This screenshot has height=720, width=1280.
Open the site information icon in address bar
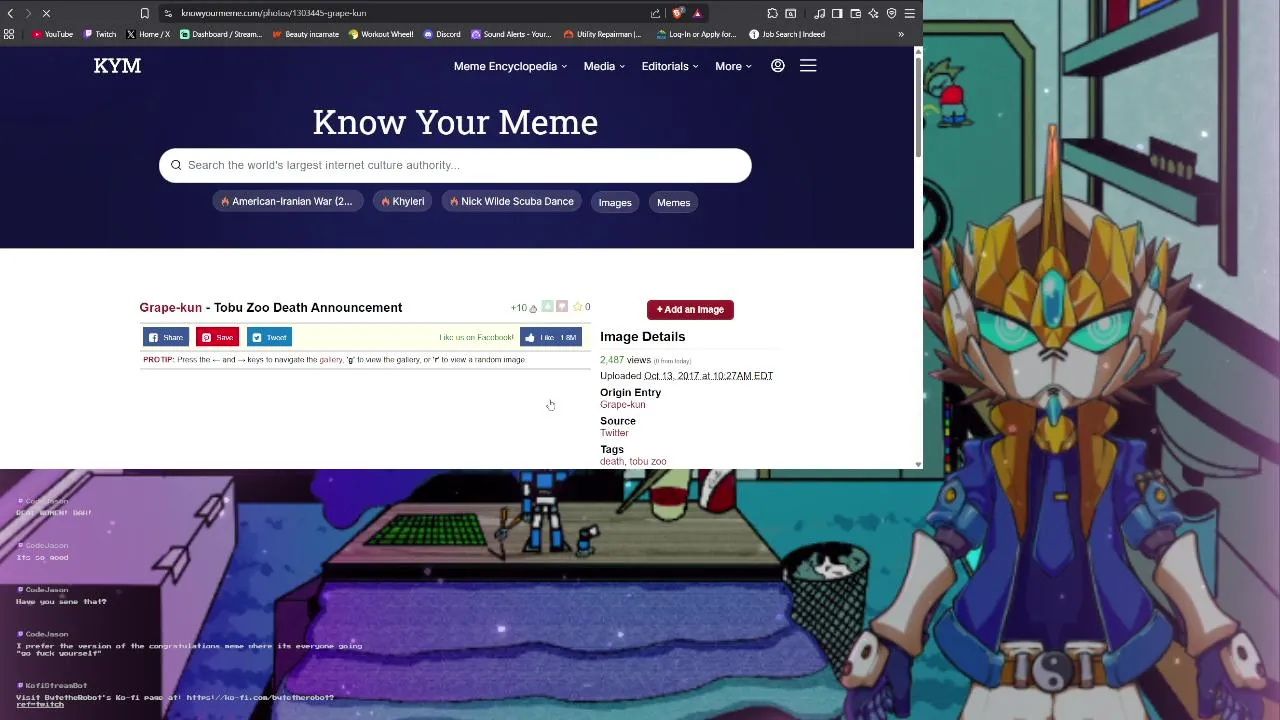(x=168, y=13)
